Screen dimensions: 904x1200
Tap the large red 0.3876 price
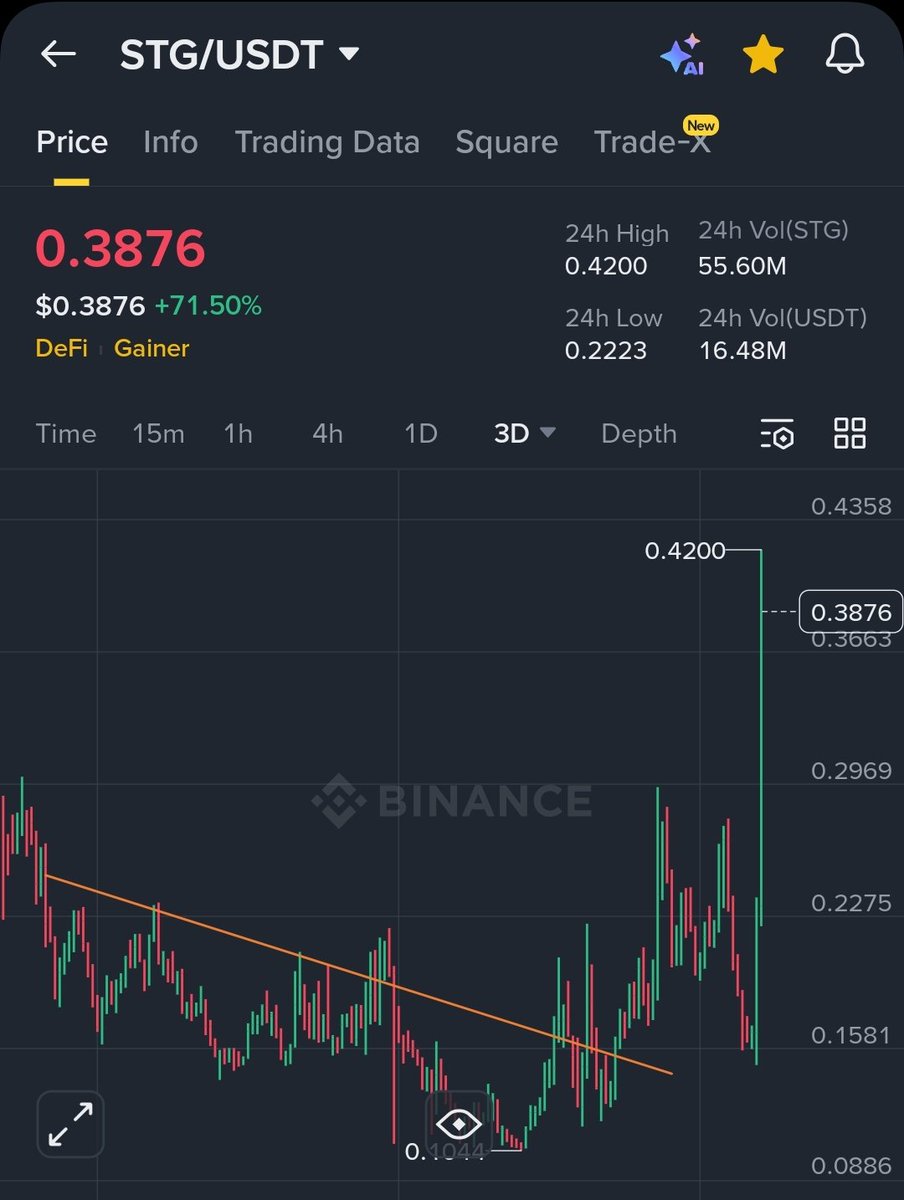tap(120, 249)
